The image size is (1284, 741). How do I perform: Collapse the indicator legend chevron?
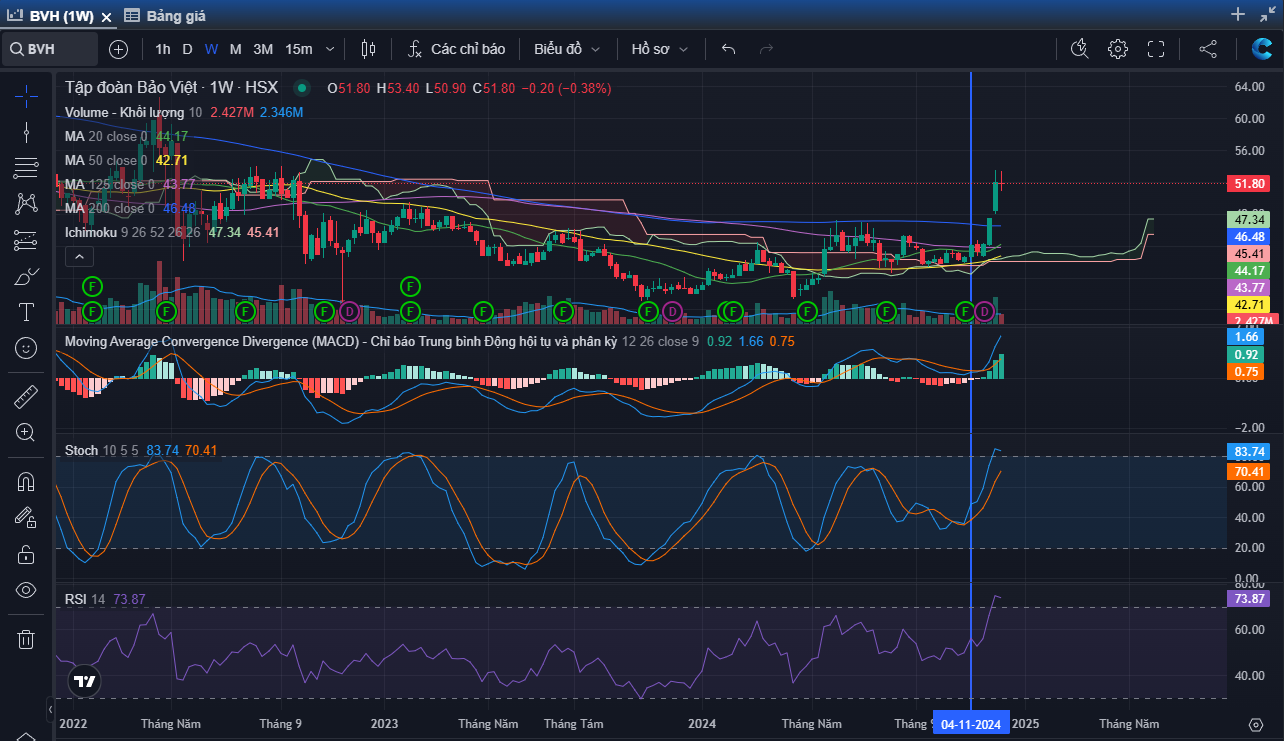[78, 257]
